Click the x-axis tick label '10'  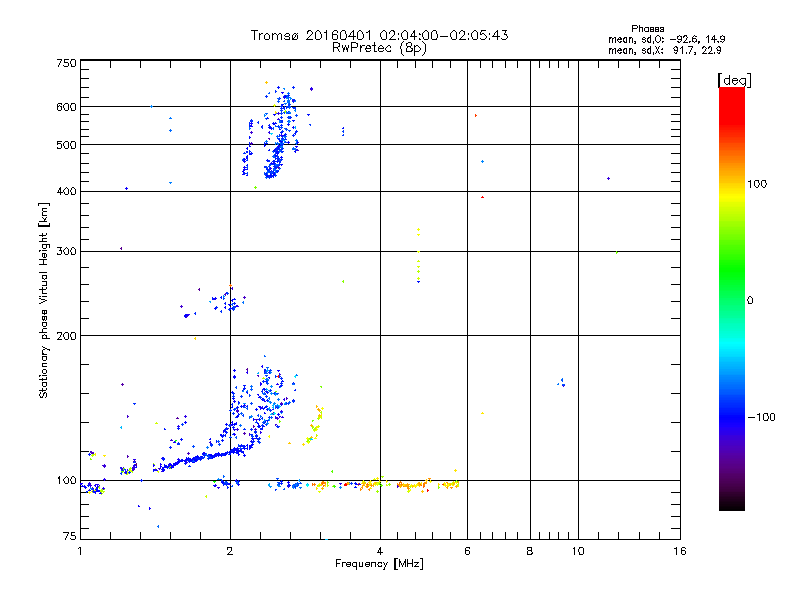[578, 551]
